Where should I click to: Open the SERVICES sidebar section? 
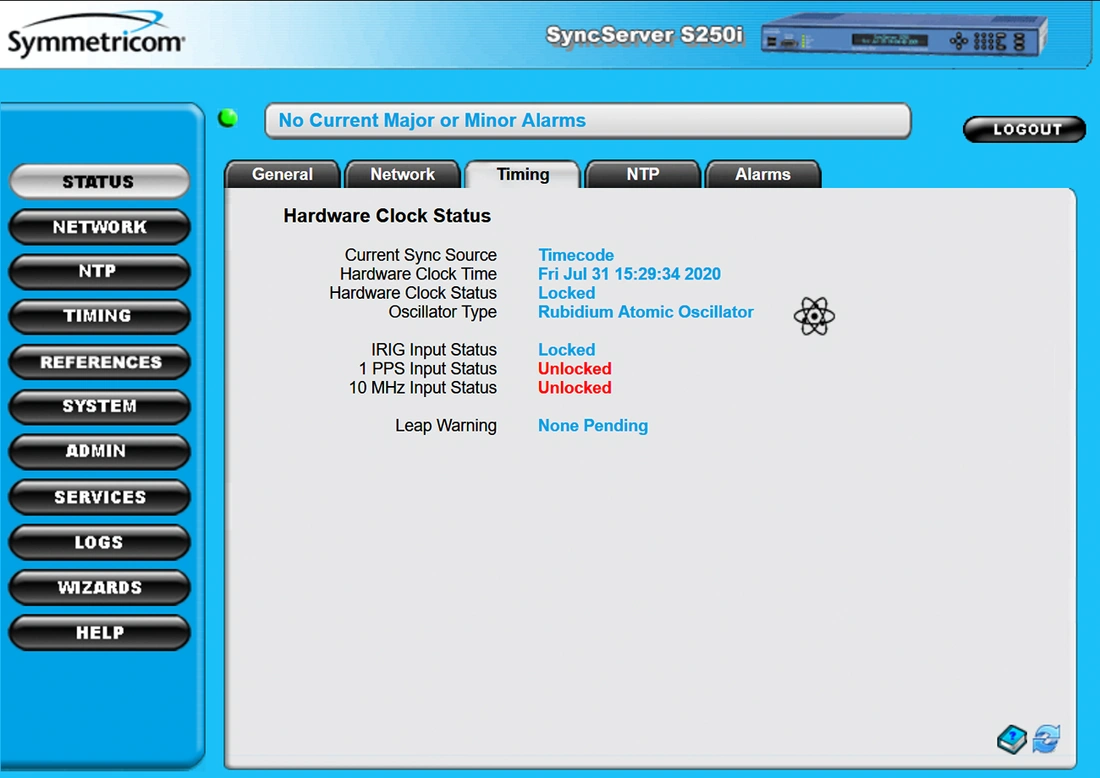(x=100, y=497)
